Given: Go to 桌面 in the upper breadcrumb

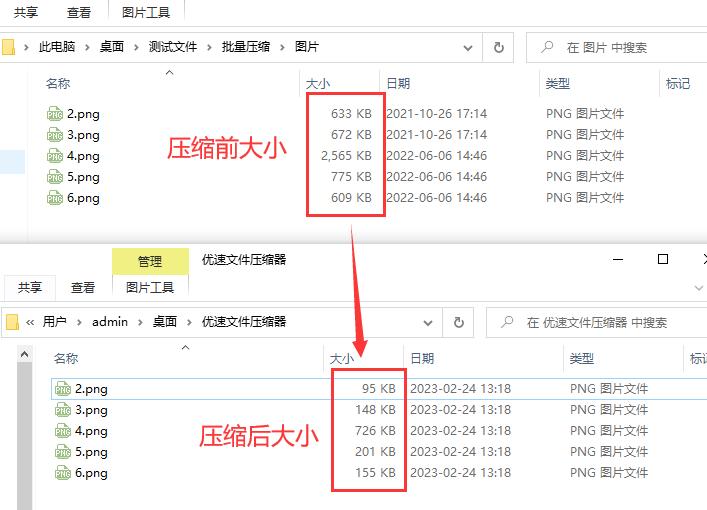Looking at the screenshot, I should 112,47.
